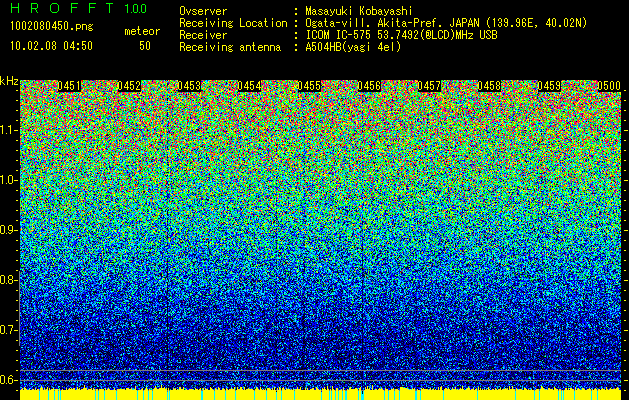Click the meteor count value 50
This screenshot has width=629, height=400.
tap(145, 46)
